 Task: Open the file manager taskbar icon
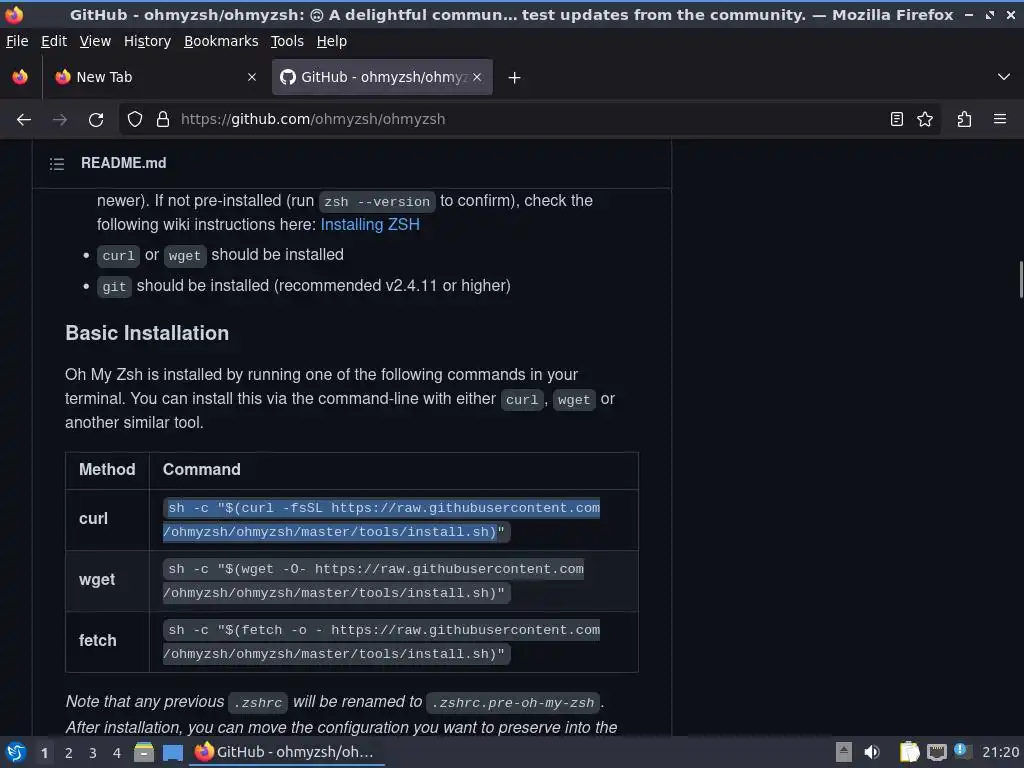click(x=144, y=752)
